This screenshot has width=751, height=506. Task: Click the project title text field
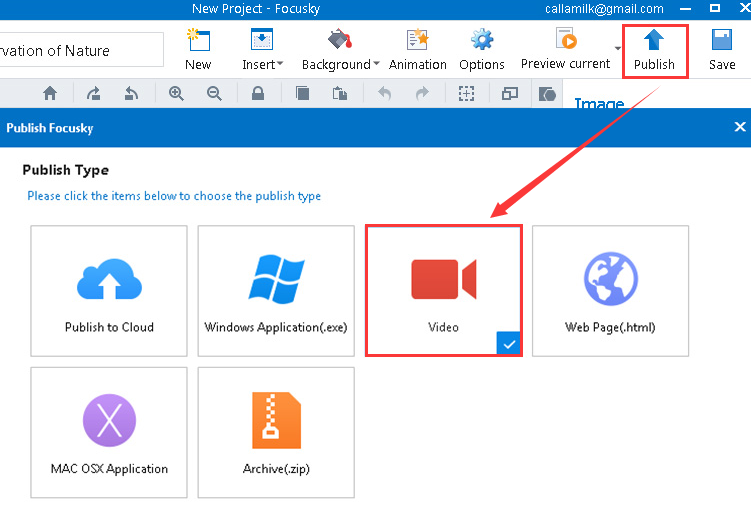(x=80, y=50)
